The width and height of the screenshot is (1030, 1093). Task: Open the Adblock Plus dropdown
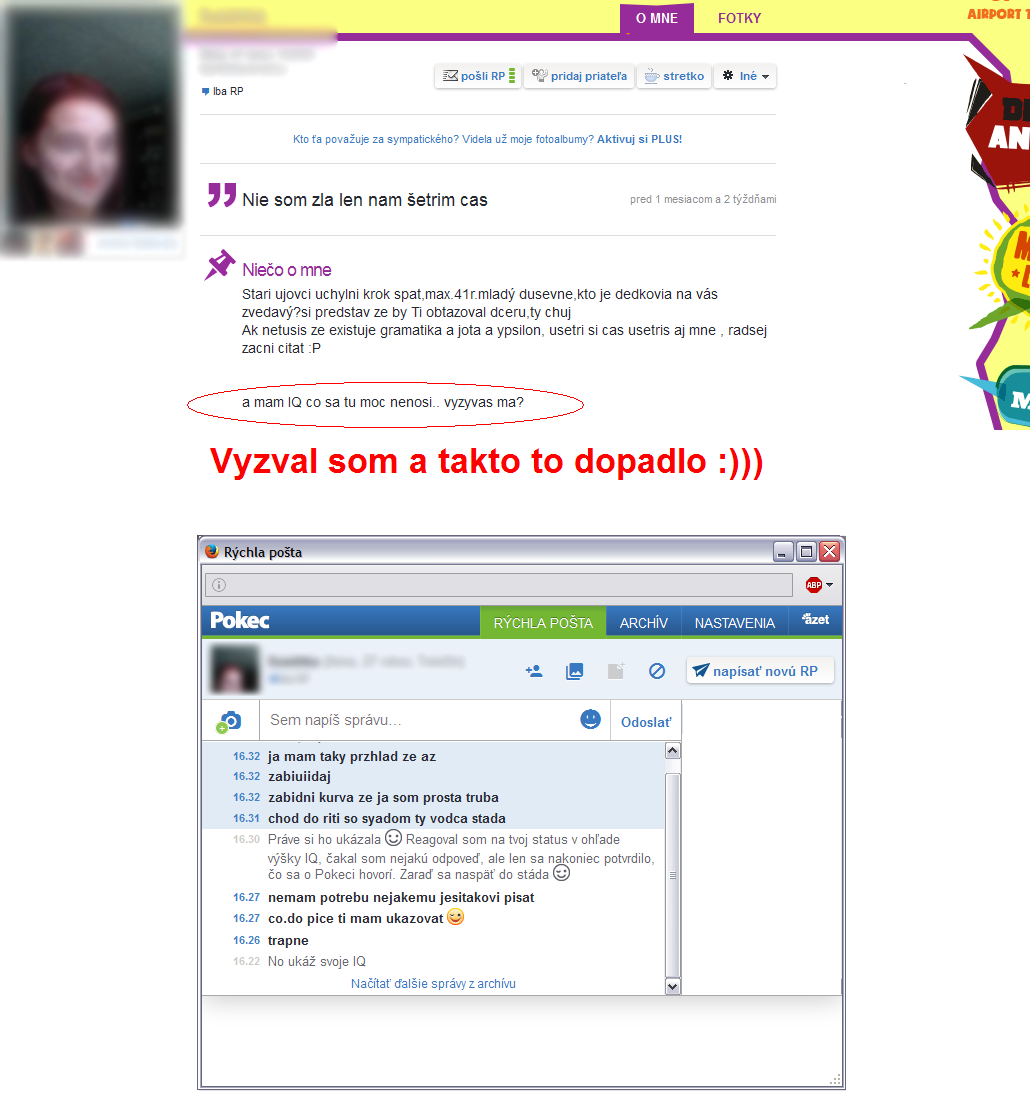820,585
